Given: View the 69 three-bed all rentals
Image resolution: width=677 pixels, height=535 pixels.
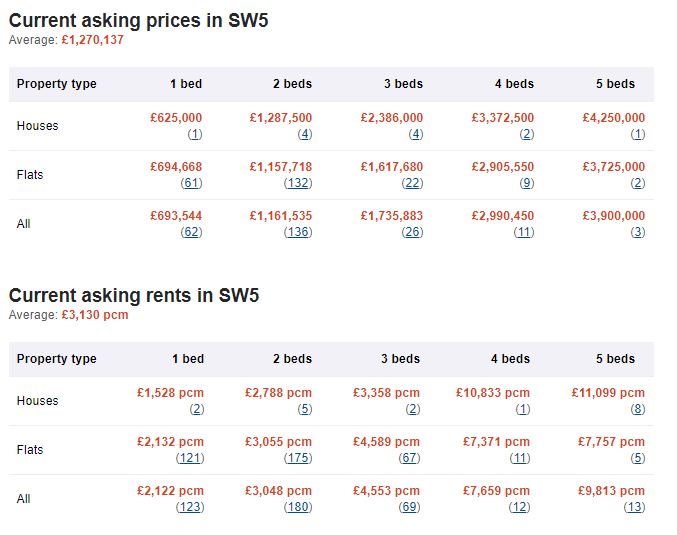Looking at the screenshot, I should point(409,507).
